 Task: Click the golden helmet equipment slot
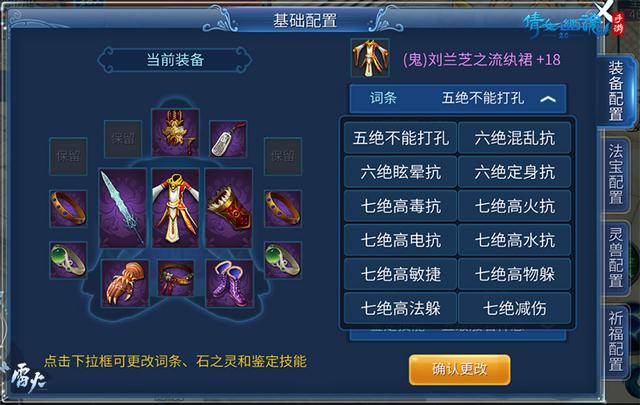pyautogui.click(x=176, y=132)
